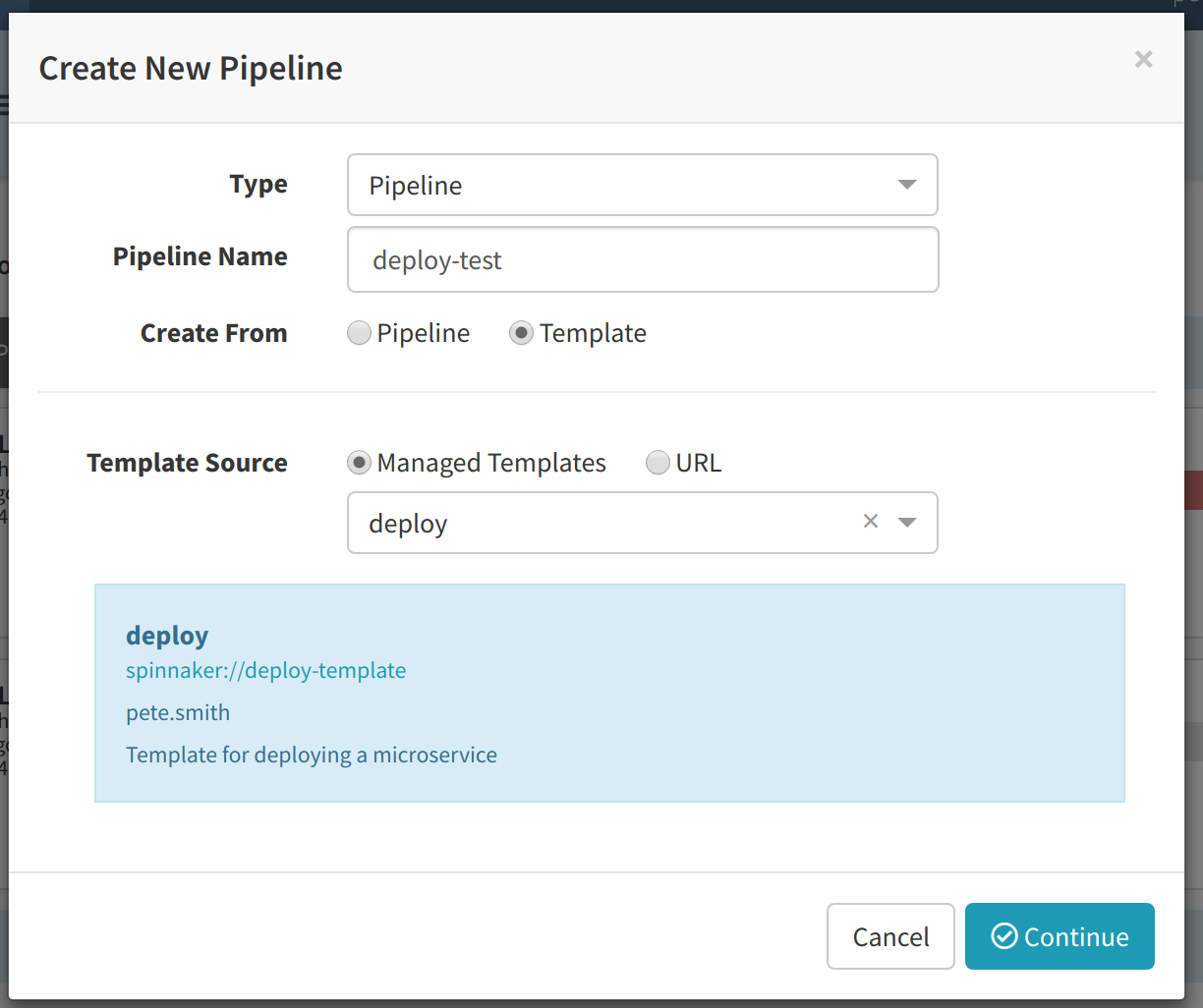Click the Continue button
Viewport: 1203px width, 1008px height.
pyautogui.click(x=1060, y=936)
